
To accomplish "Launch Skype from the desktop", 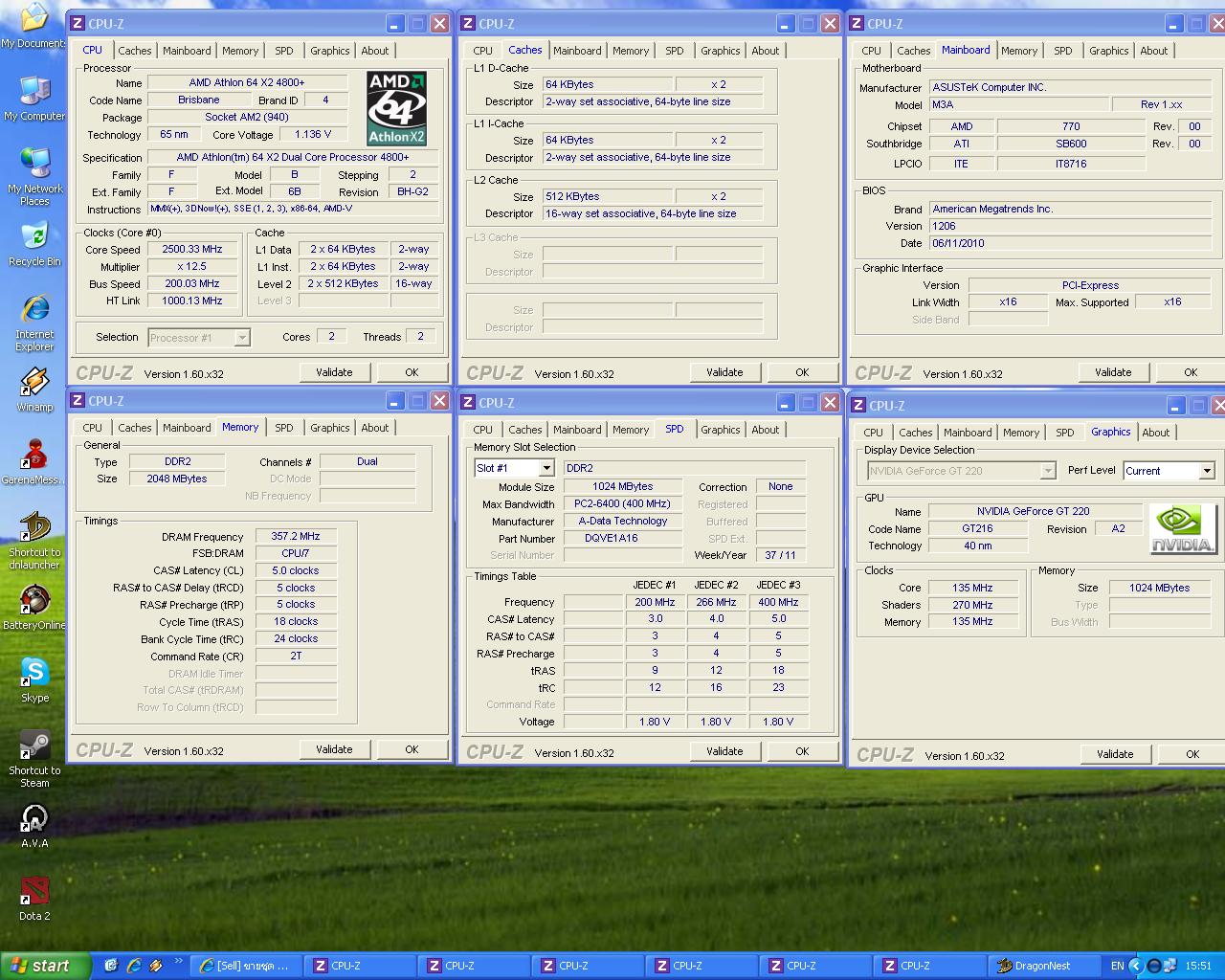I will [34, 680].
